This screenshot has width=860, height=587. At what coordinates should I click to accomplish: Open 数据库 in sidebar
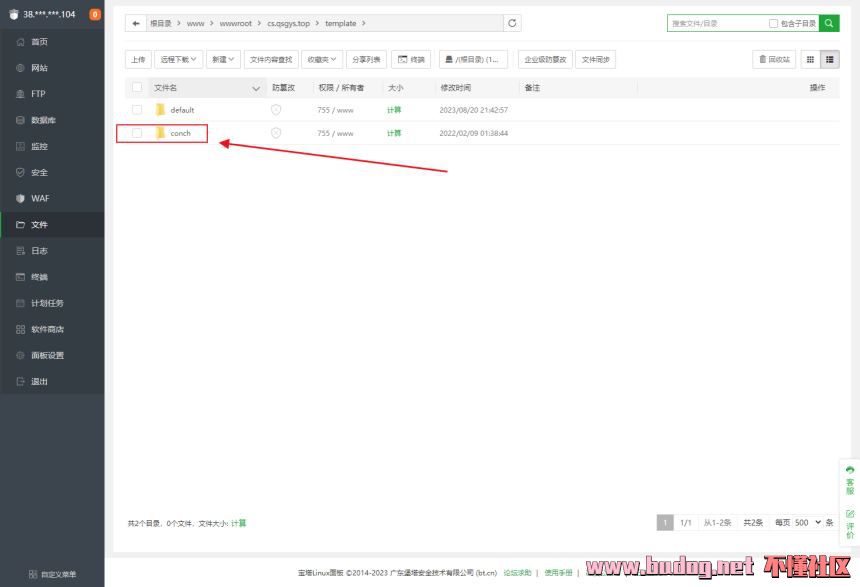coord(52,120)
